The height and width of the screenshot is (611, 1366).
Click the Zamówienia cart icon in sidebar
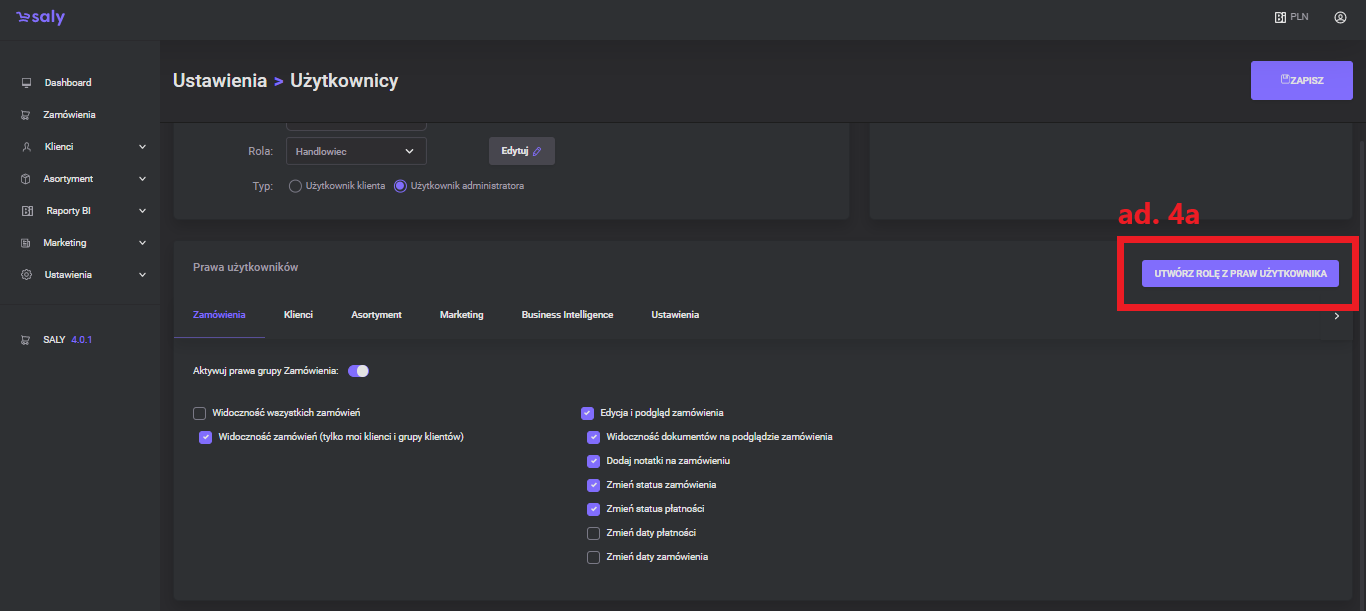click(x=27, y=115)
